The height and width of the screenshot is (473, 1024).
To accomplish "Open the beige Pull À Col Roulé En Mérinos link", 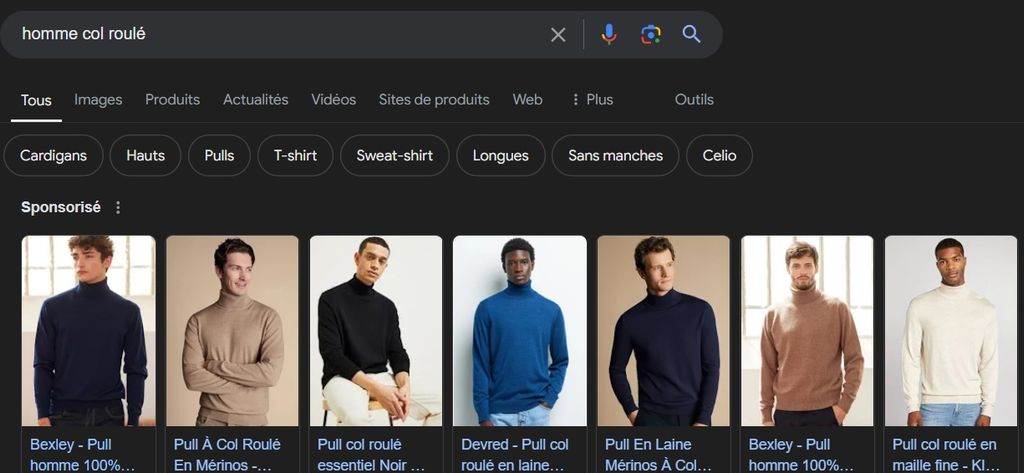I will pos(227,455).
